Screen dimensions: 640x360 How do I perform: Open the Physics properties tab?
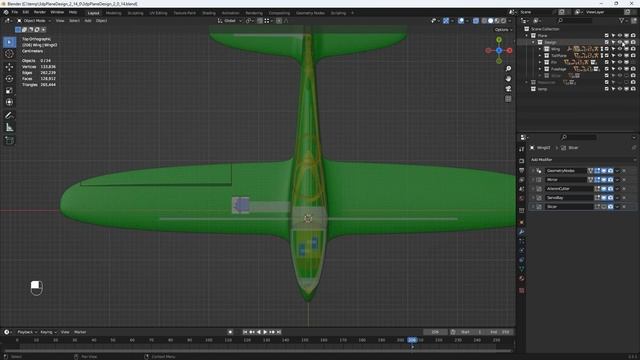pos(522,251)
